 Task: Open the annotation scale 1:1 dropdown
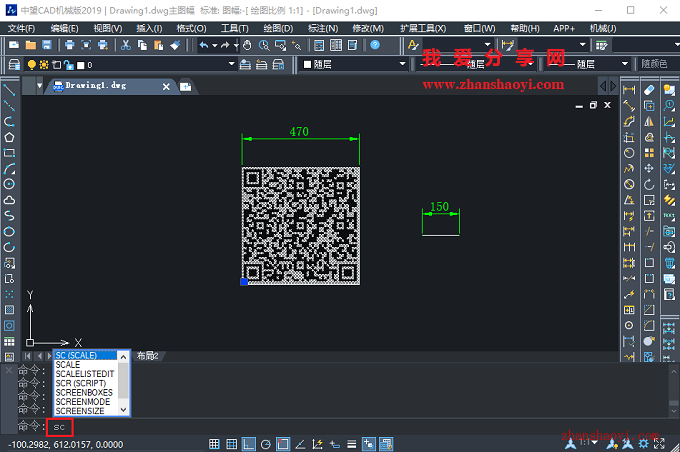(589, 442)
